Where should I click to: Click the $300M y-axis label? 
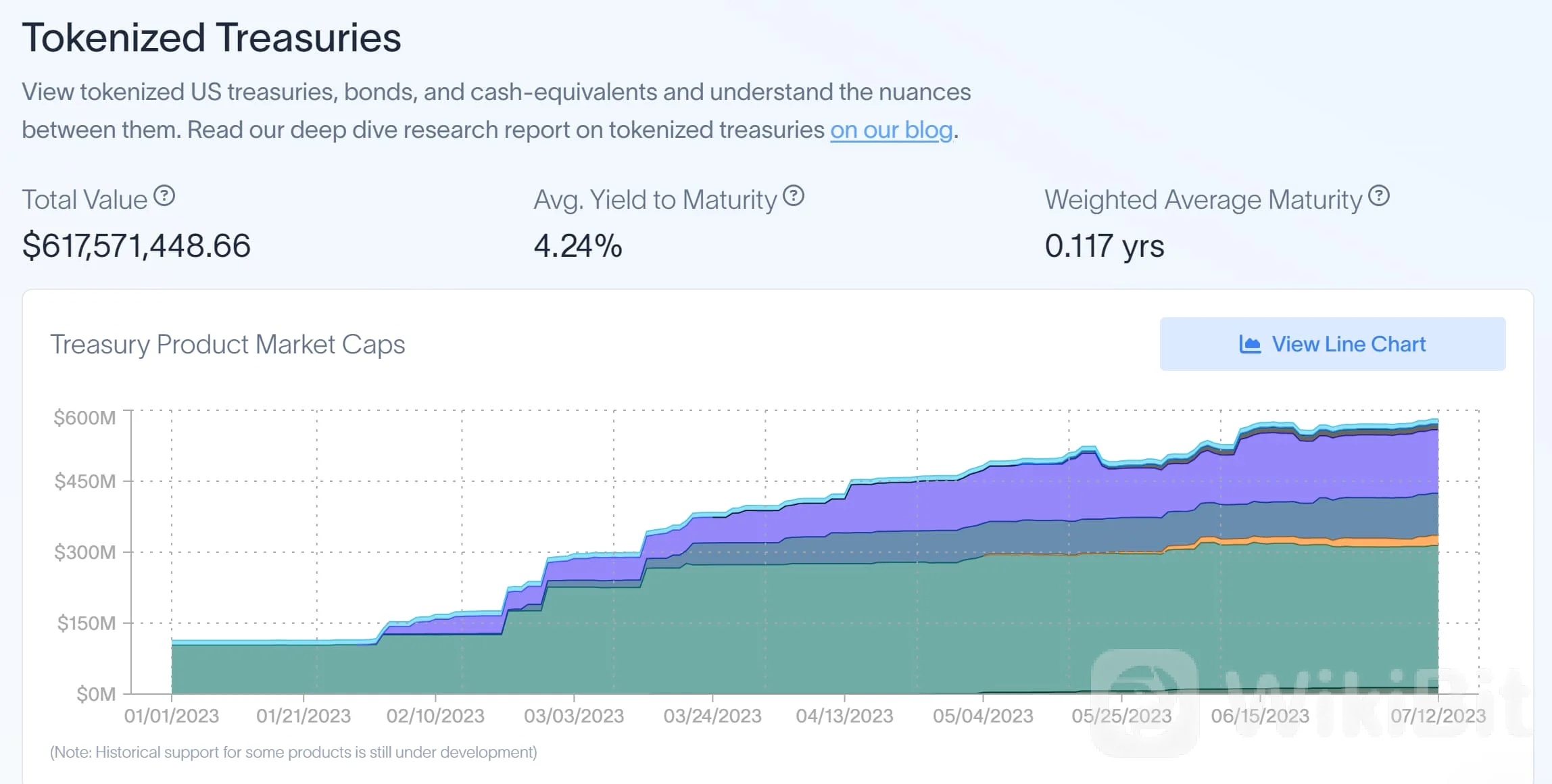85,552
